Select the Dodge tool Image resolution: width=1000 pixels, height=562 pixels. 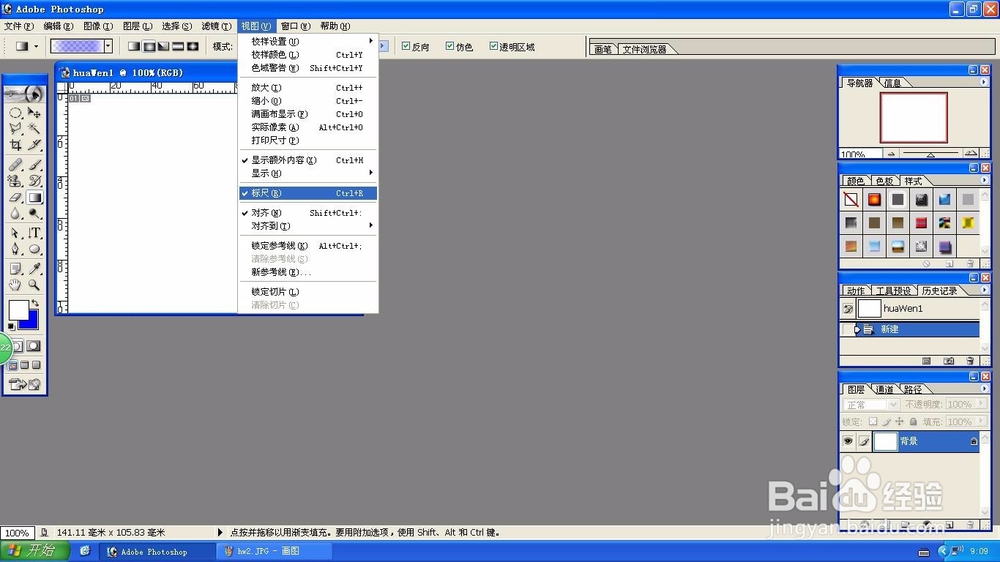tap(34, 214)
